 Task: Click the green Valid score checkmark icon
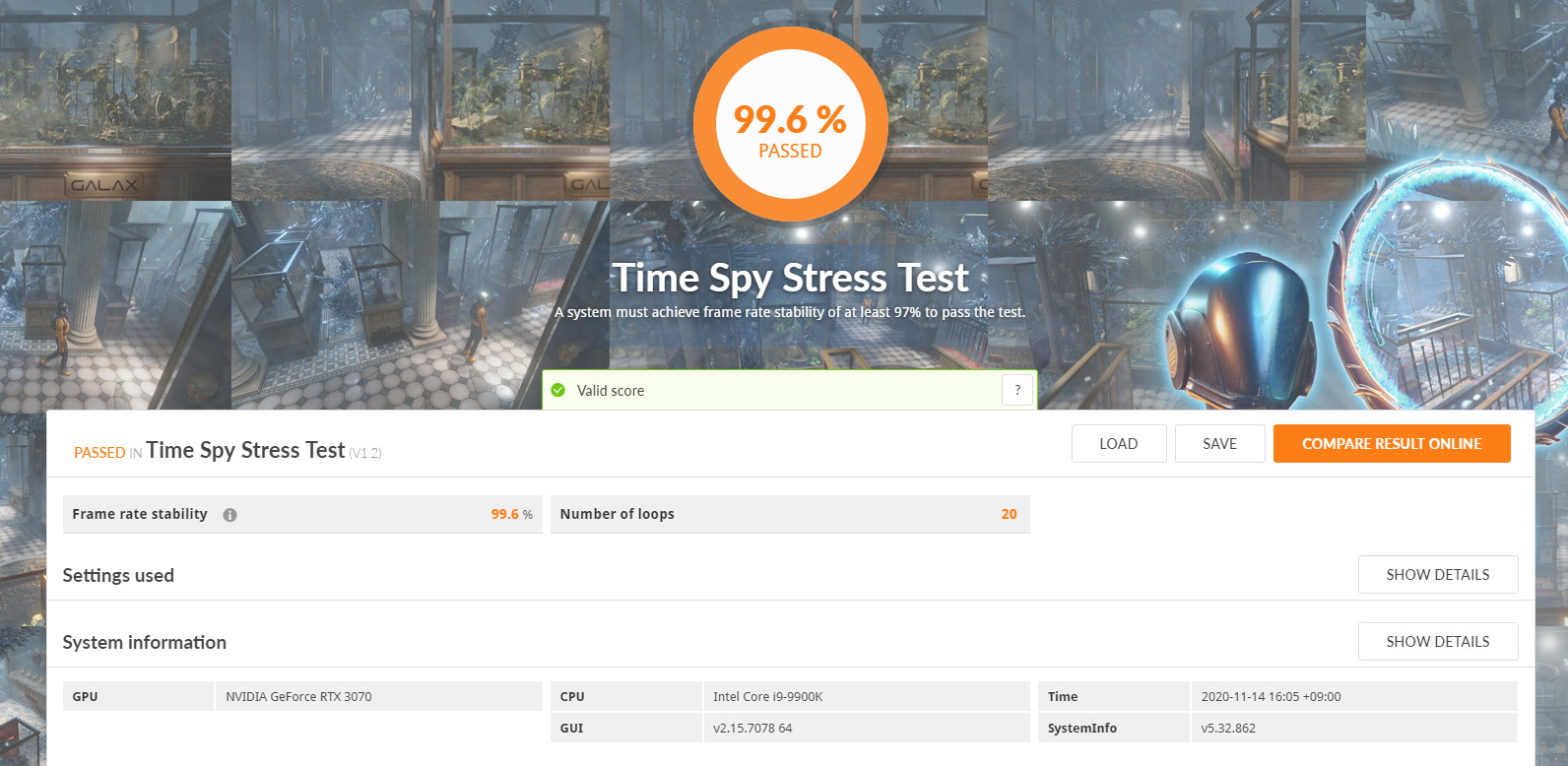(558, 391)
